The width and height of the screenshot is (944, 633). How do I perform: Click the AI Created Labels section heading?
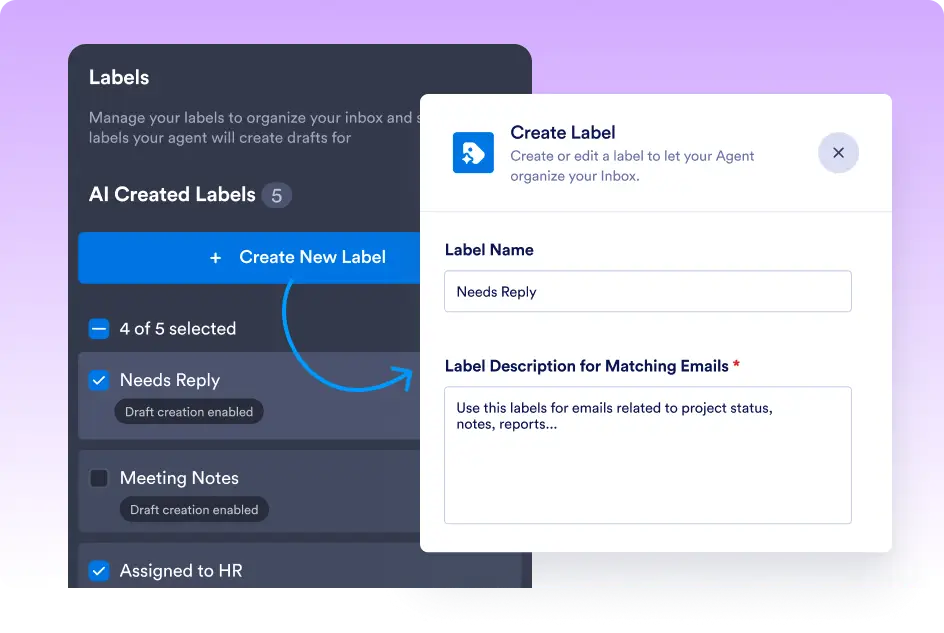(x=172, y=195)
